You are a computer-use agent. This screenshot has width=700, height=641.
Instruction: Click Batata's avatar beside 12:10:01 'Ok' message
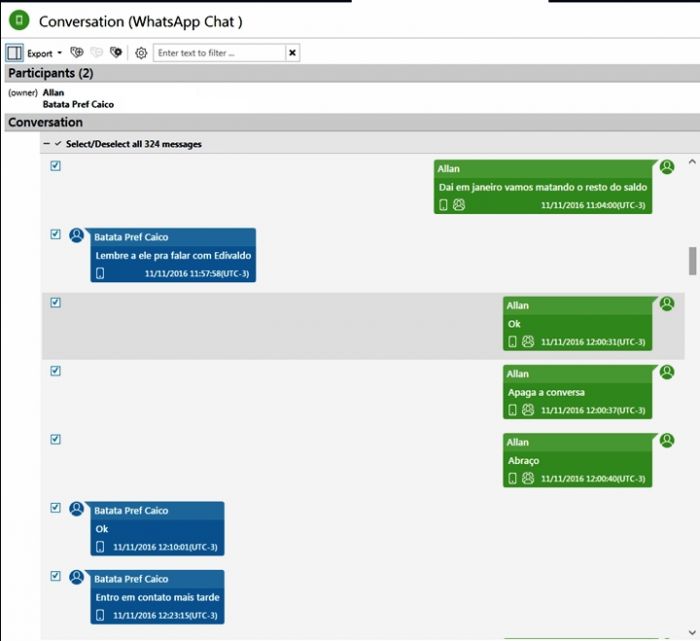[76, 509]
